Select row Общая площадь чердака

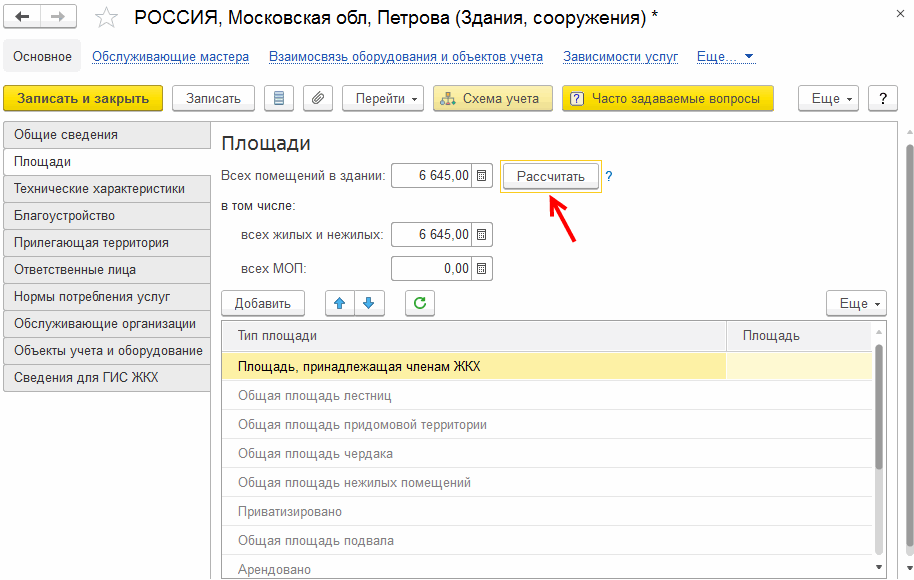coord(547,454)
